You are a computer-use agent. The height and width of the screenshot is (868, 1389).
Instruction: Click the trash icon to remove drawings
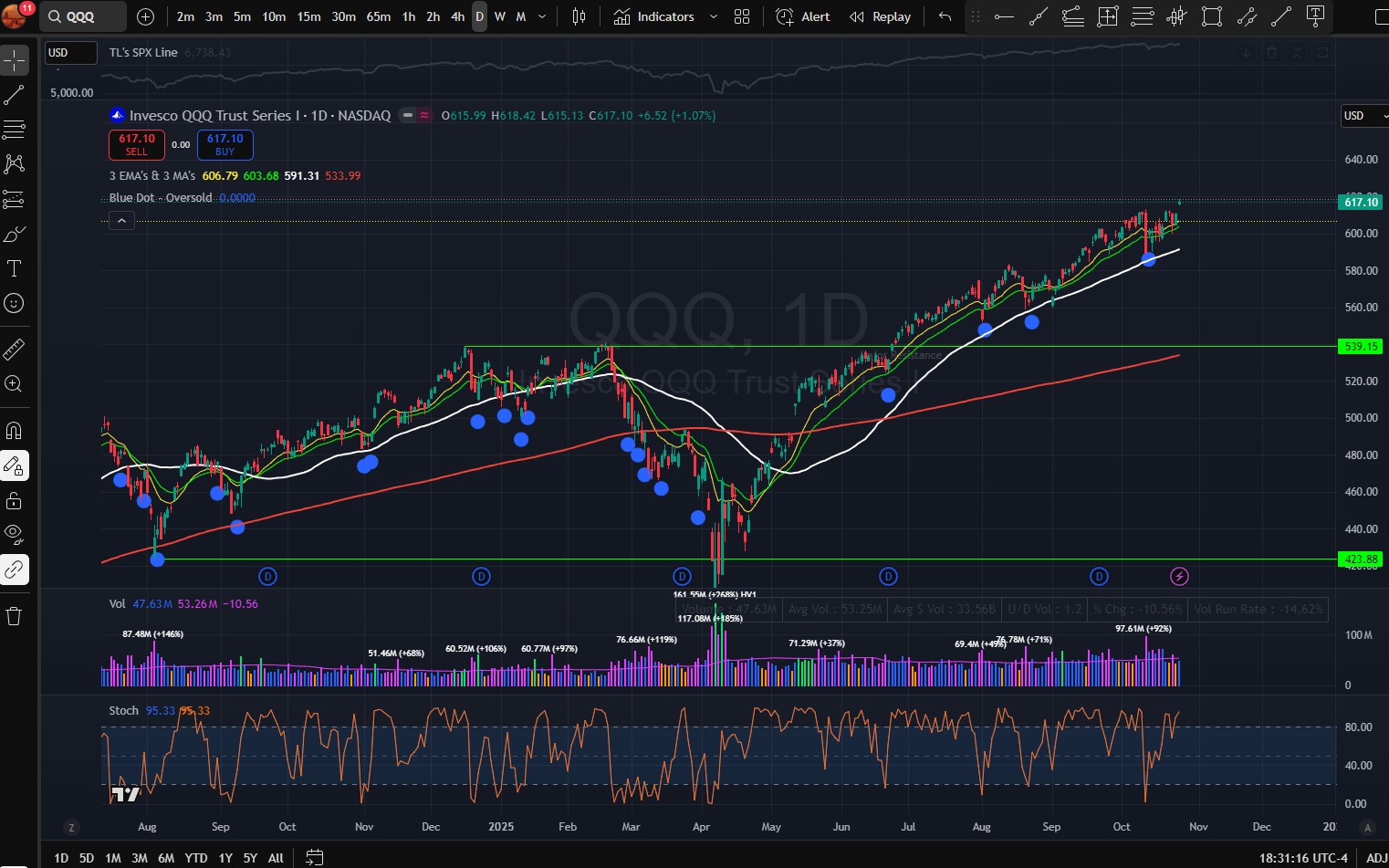(x=15, y=616)
